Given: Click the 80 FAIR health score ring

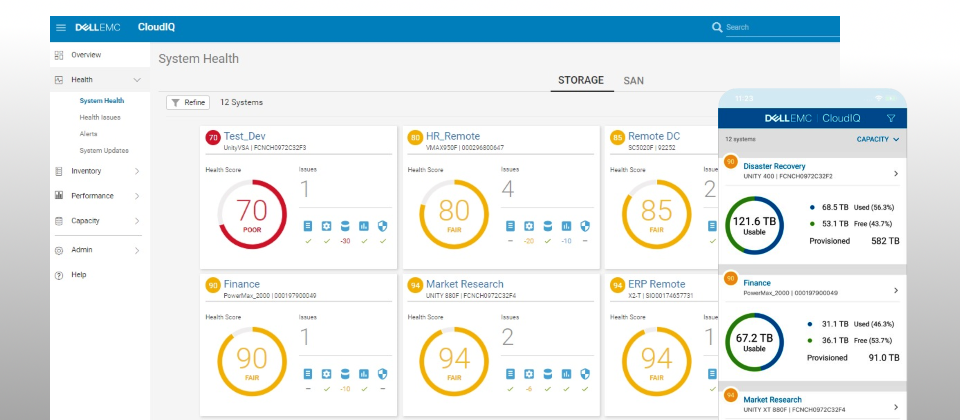Looking at the screenshot, I should (454, 214).
